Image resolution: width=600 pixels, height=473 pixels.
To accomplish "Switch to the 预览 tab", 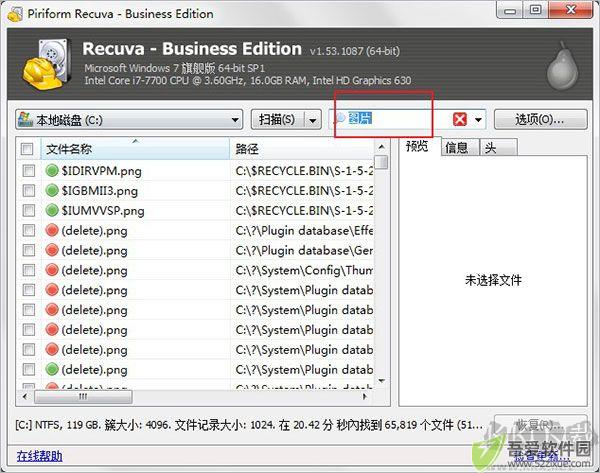I will pos(417,146).
